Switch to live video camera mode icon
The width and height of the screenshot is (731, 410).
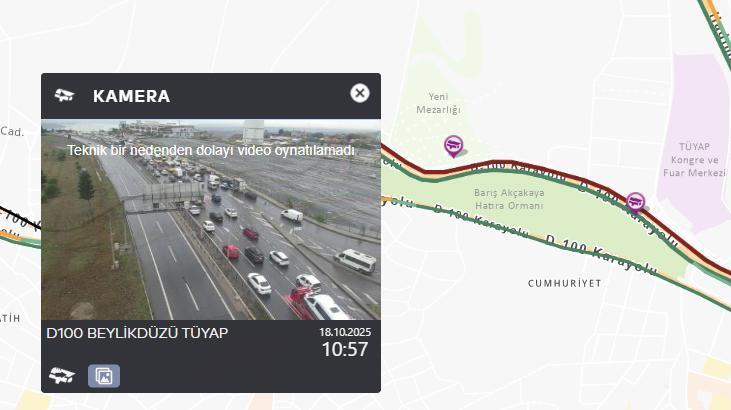coord(62,375)
